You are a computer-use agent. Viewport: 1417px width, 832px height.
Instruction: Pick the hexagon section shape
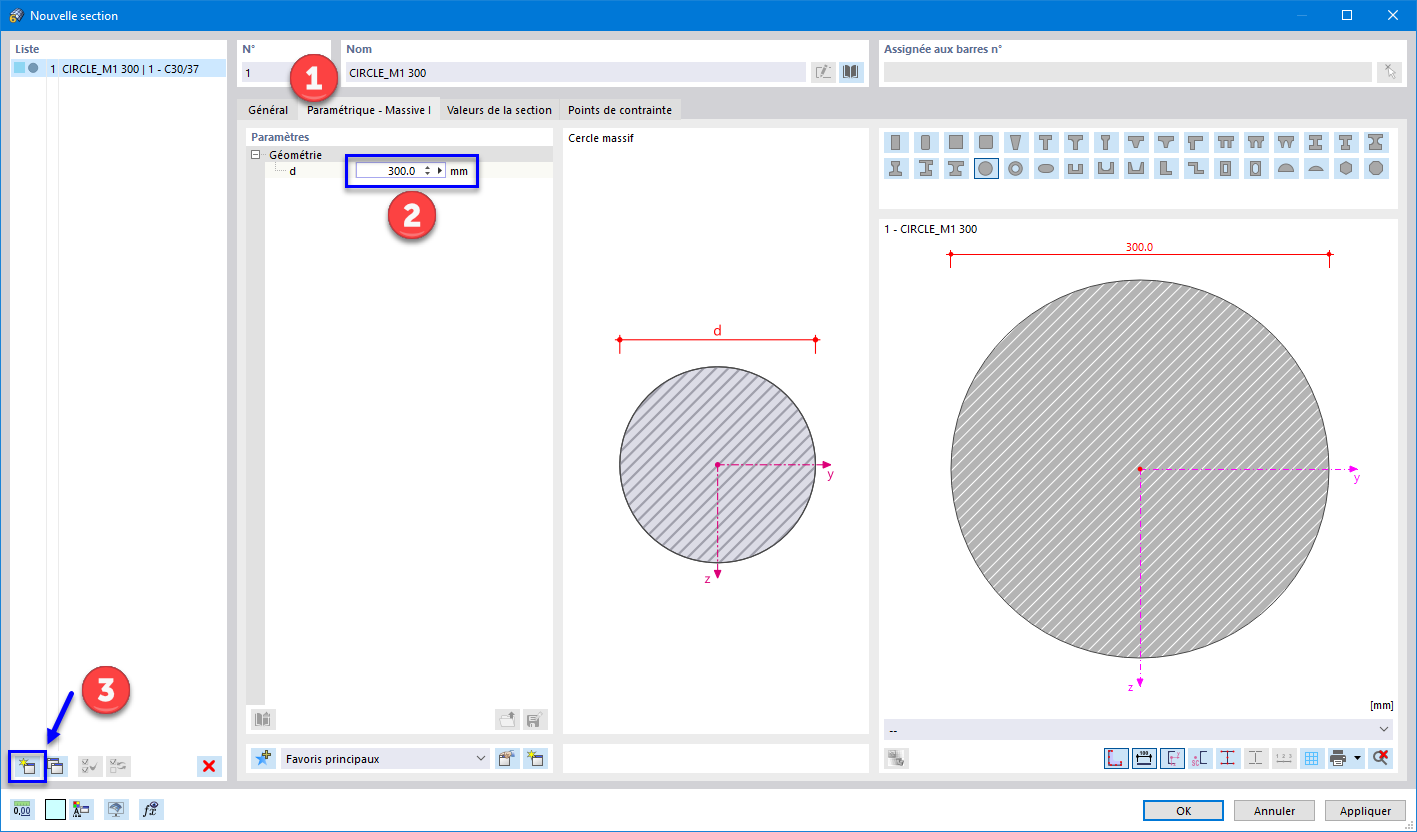point(1346,168)
